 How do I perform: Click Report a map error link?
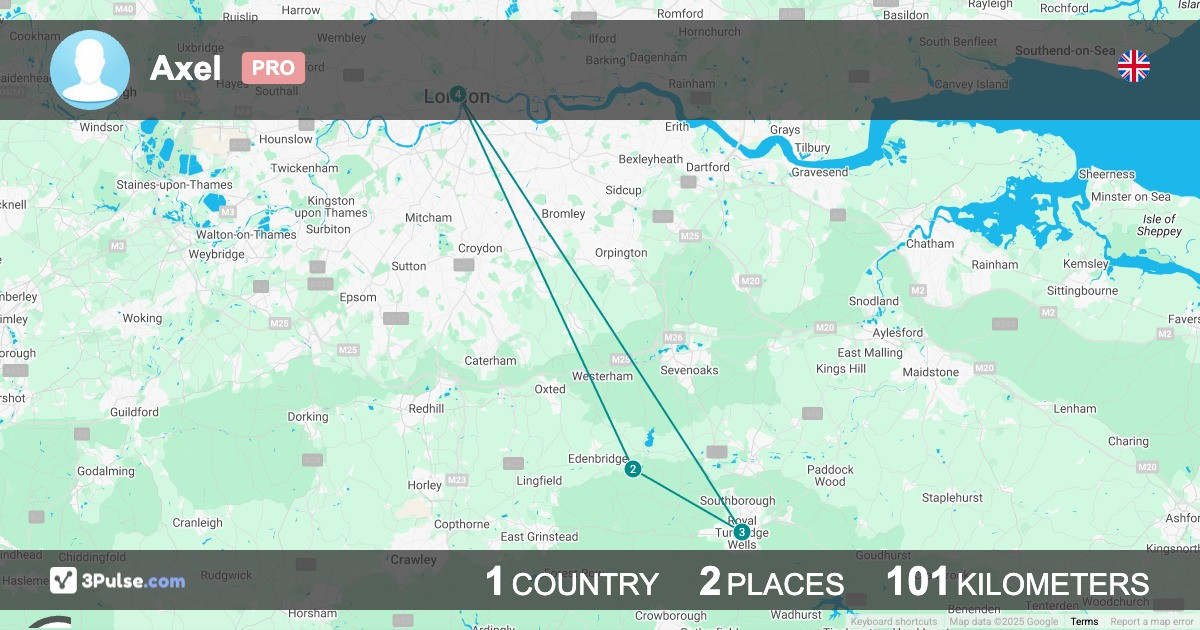[x=1152, y=622]
